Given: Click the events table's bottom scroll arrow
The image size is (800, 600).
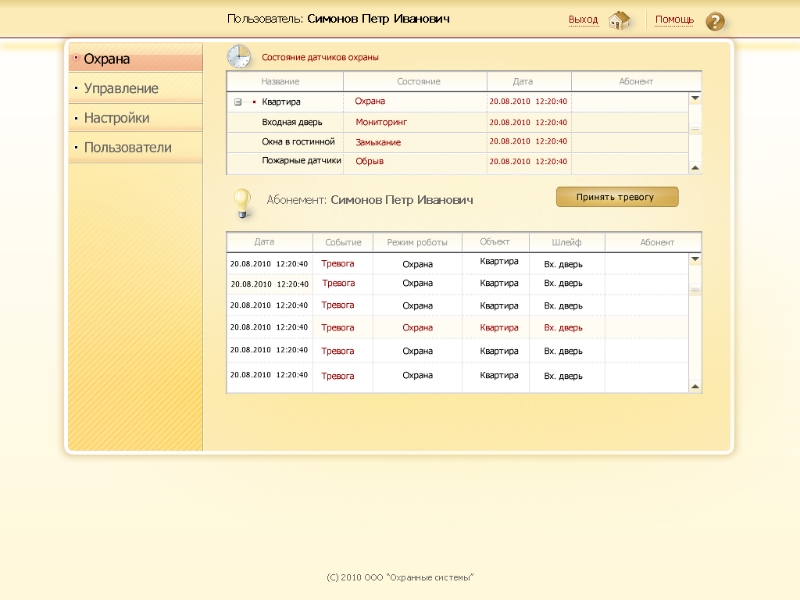Looking at the screenshot, I should [695, 387].
